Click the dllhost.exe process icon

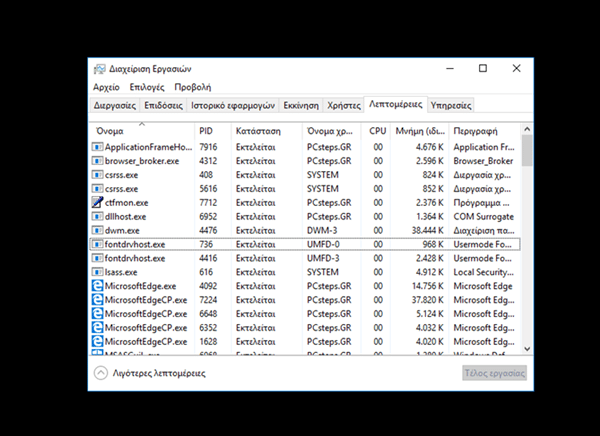coord(98,217)
